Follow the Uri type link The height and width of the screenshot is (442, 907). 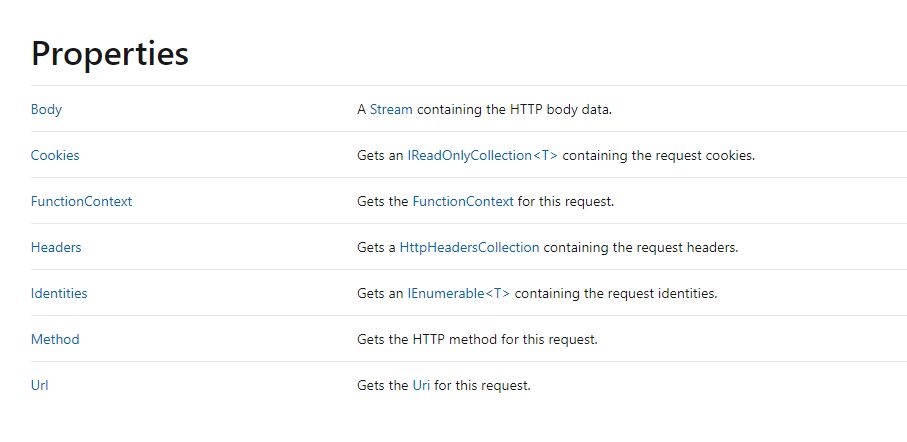pyautogui.click(x=421, y=385)
